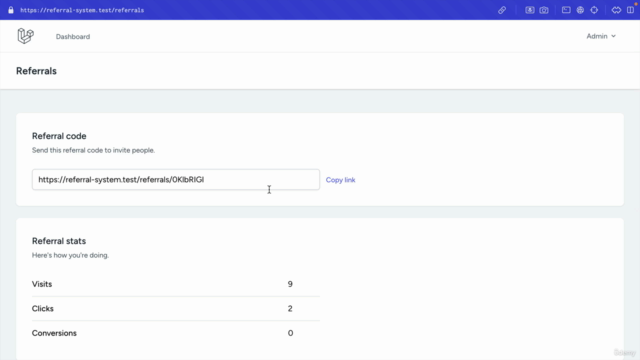Click the code brackets icon in toolbar
The image size is (640, 360).
point(616,10)
